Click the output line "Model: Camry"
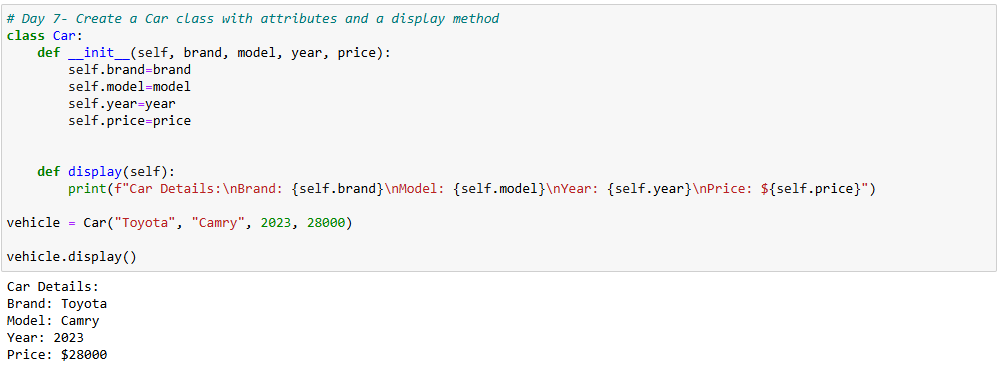Screen dimensions: 998x376 pos(53,321)
